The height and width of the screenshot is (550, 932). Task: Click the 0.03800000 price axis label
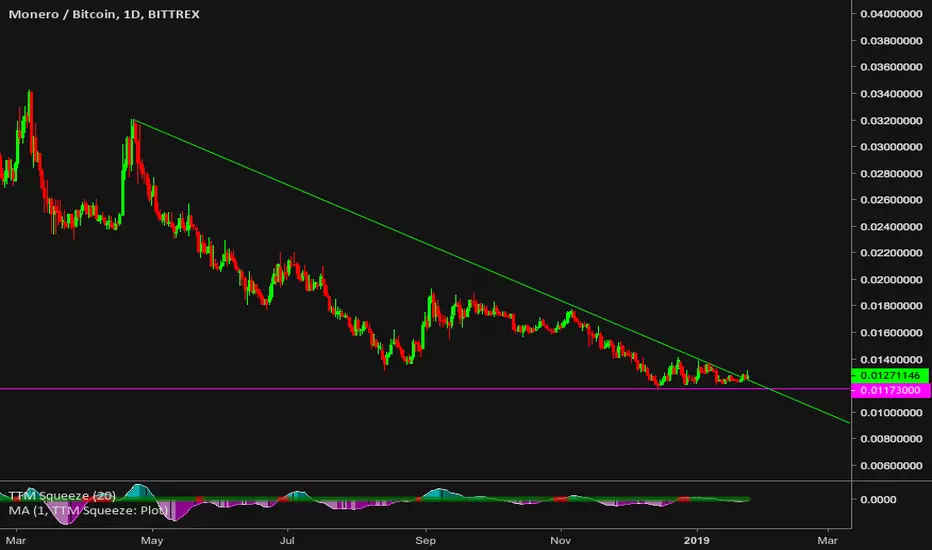pyautogui.click(x=891, y=41)
